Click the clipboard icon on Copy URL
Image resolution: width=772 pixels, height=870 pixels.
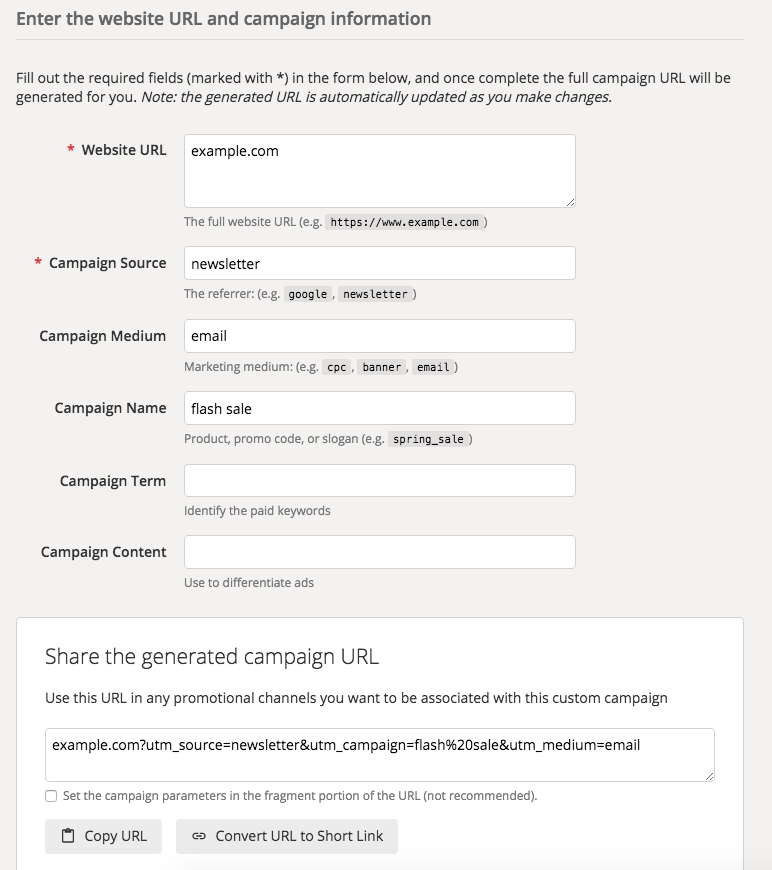[x=68, y=836]
